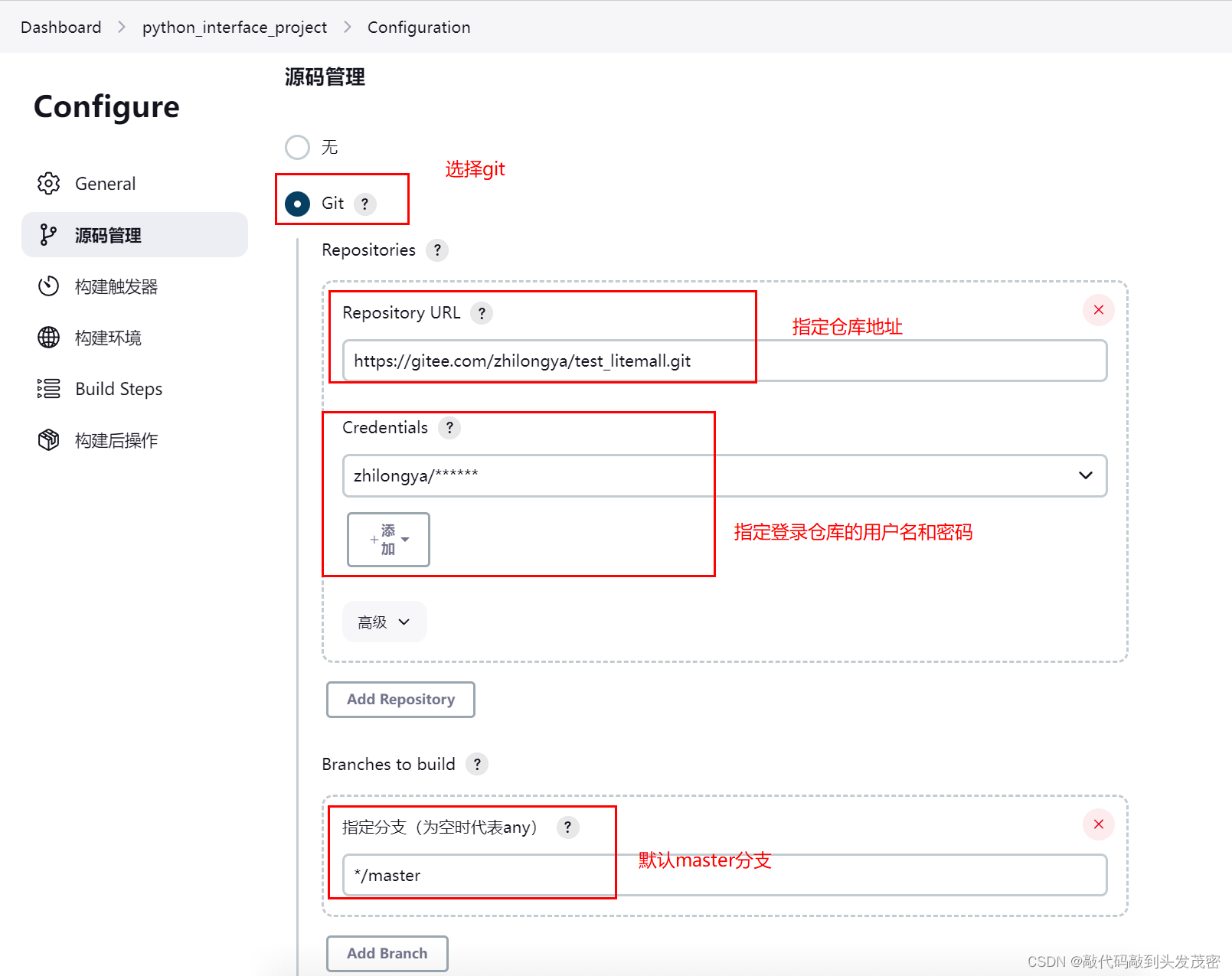The width and height of the screenshot is (1232, 976).
Task: Open the Configuration breadcrumb
Action: 419,28
